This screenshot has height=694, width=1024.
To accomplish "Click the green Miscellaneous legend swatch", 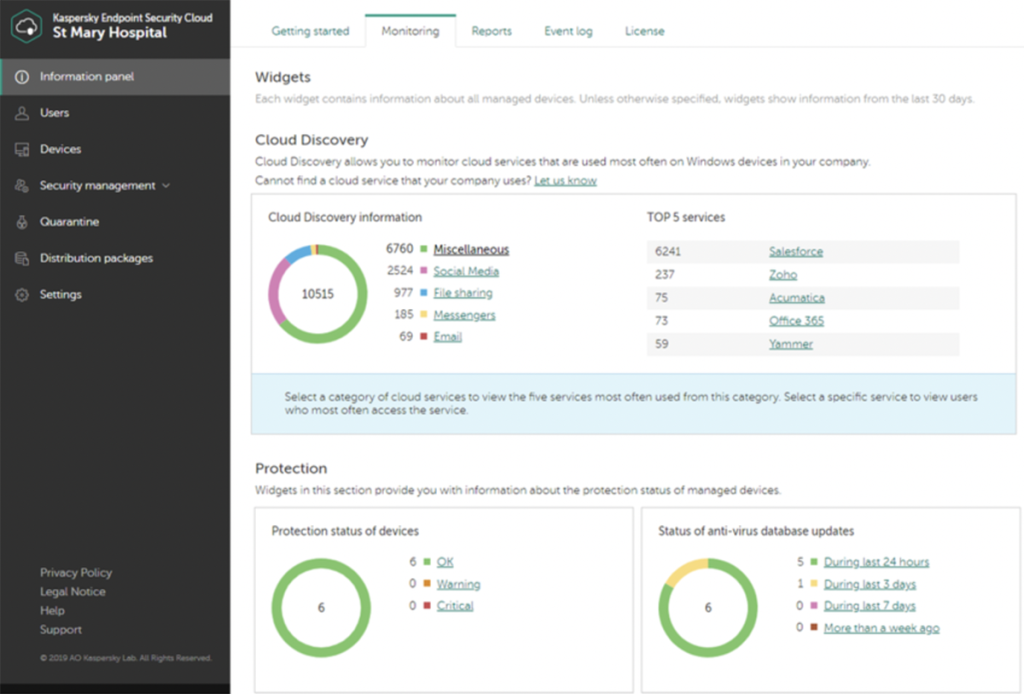I will pyautogui.click(x=423, y=249).
